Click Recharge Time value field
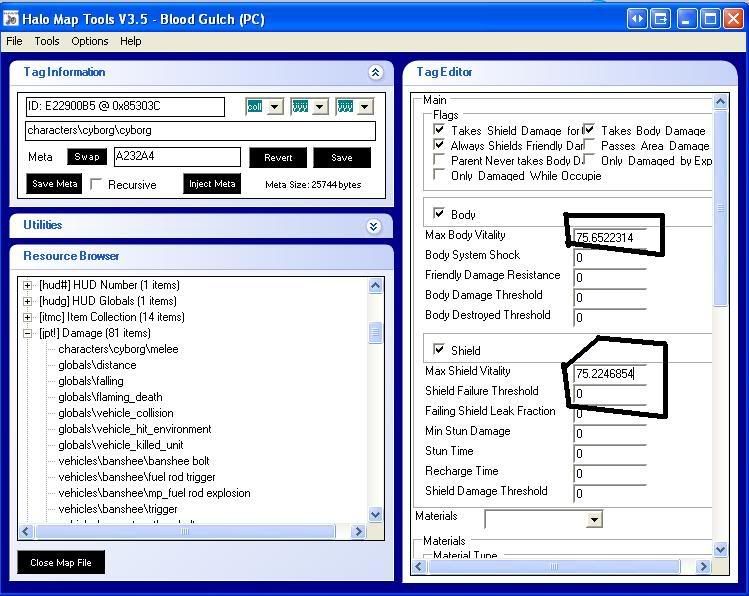 point(610,473)
